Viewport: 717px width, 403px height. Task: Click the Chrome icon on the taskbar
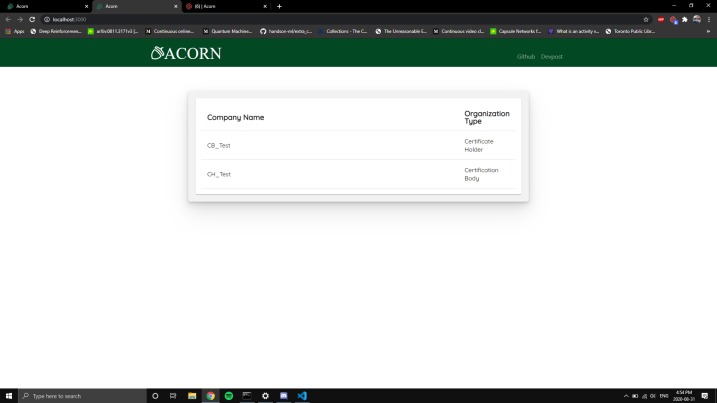click(210, 396)
